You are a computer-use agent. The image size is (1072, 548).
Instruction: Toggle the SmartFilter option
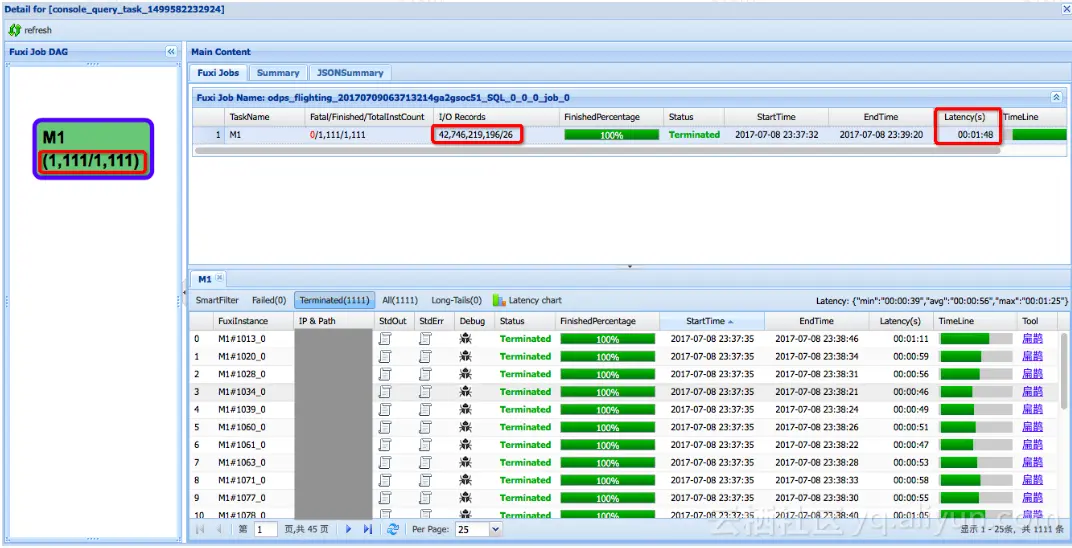[217, 300]
